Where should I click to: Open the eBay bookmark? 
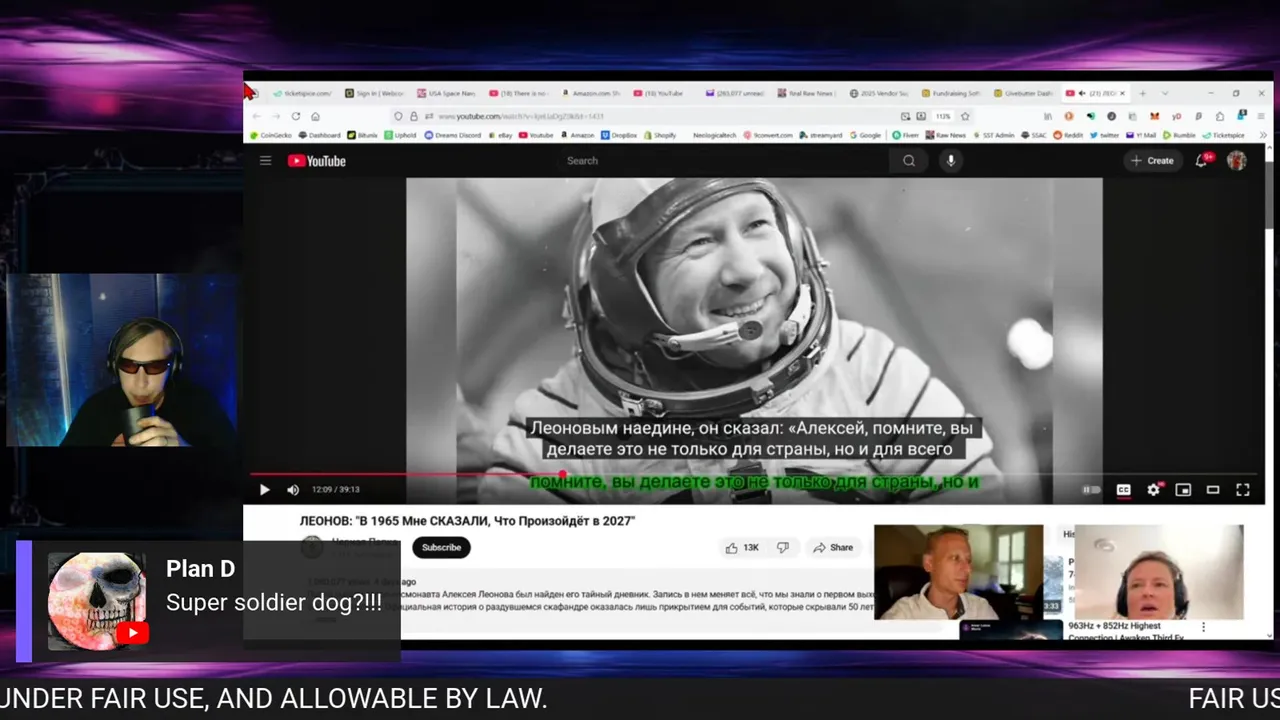tap(500, 135)
